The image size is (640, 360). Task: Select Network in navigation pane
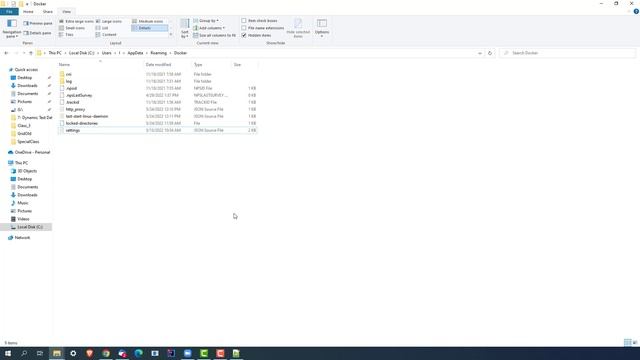22,238
